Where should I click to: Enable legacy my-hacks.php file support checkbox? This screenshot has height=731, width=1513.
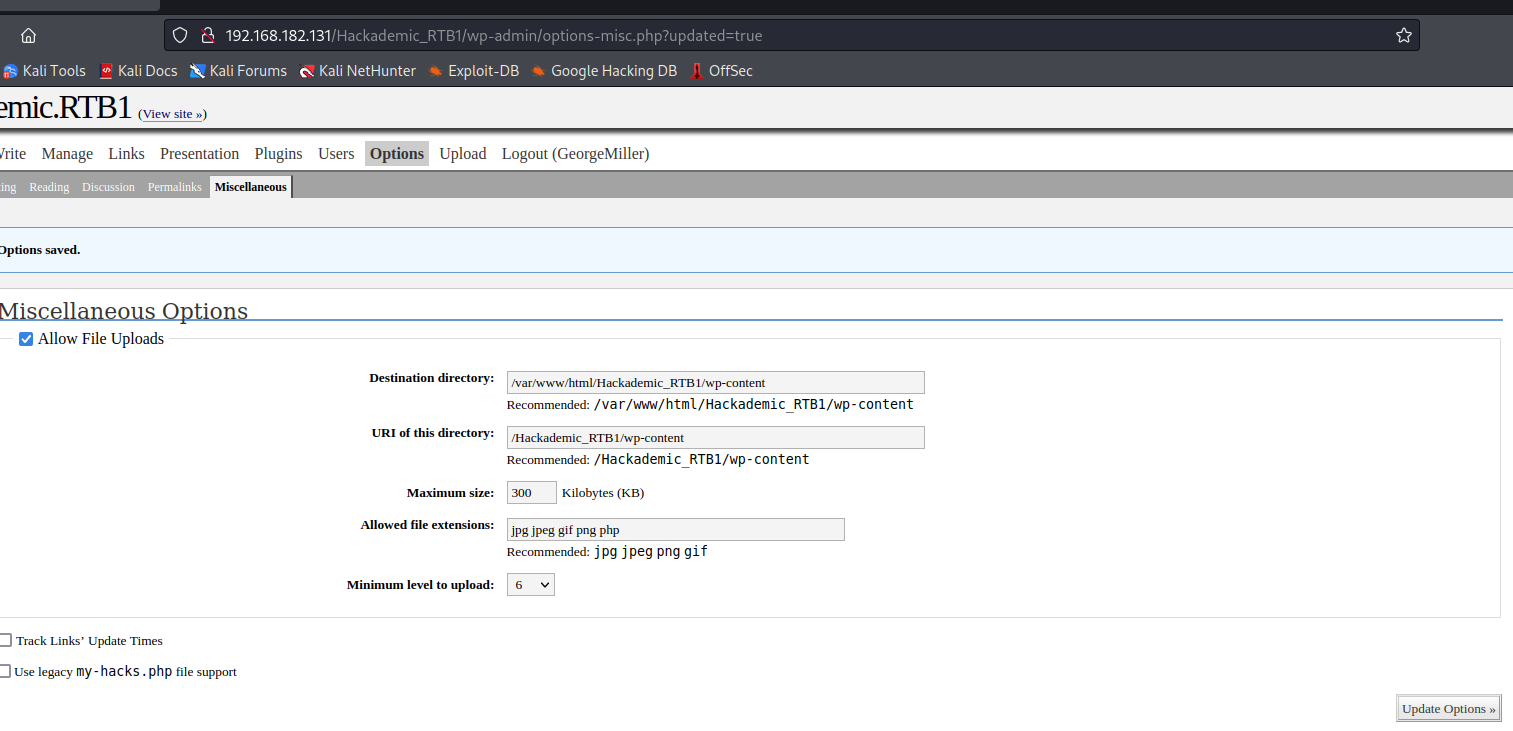coord(5,671)
